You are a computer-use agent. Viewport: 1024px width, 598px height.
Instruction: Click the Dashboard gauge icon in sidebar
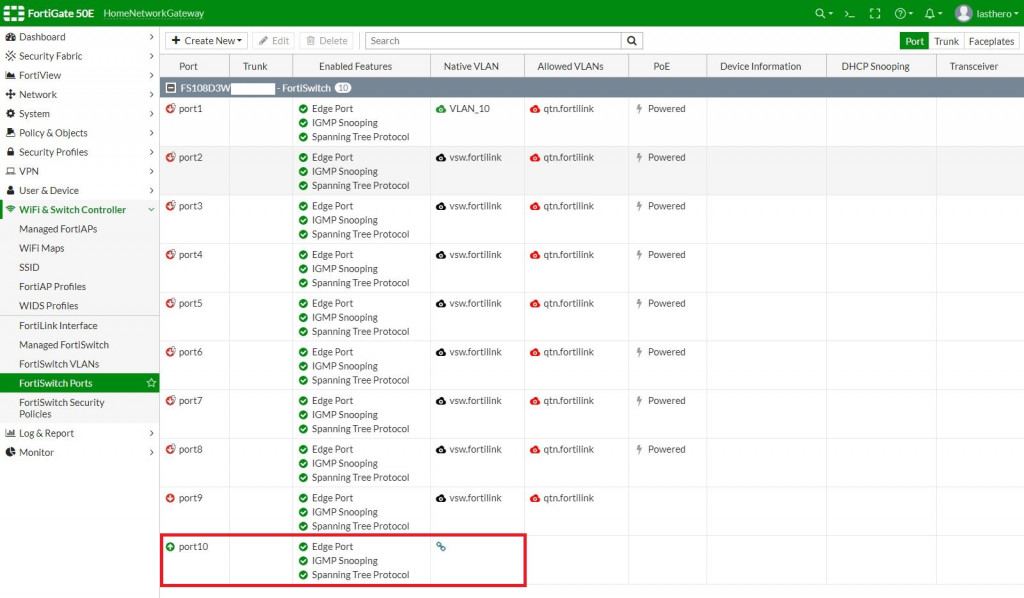[10, 37]
